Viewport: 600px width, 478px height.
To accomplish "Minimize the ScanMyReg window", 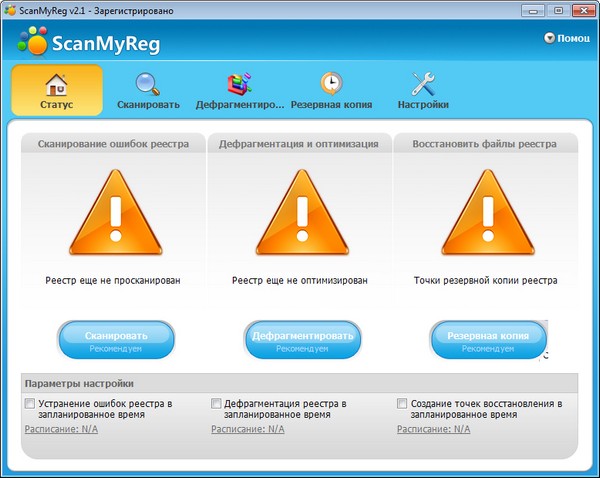I will click(533, 11).
